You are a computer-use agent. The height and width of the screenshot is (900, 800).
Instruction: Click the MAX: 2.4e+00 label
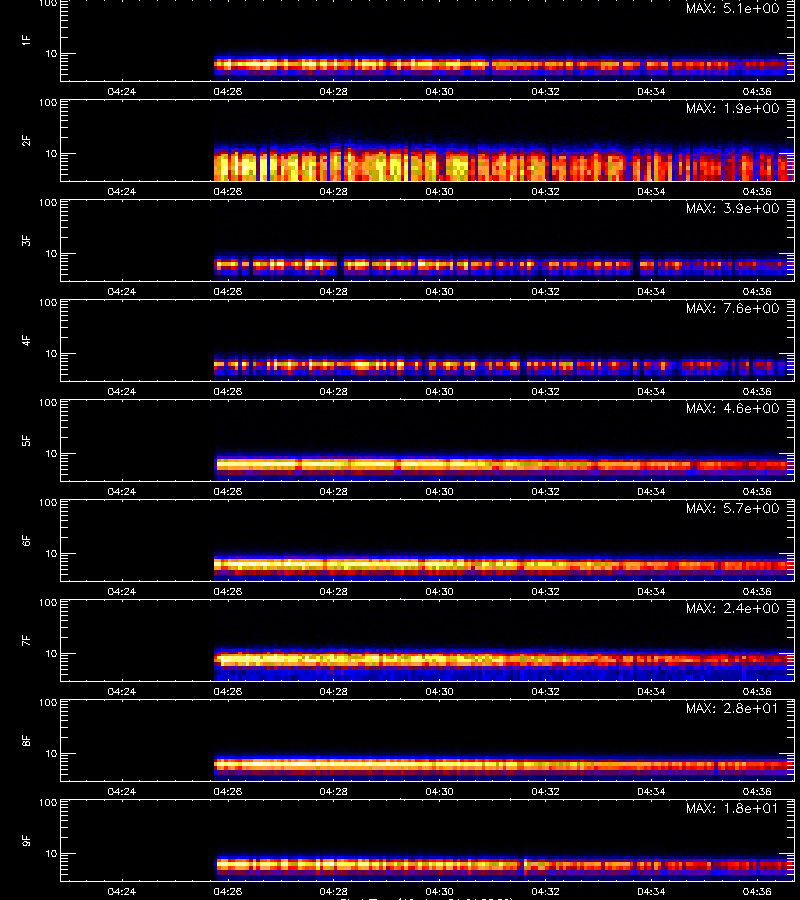coord(733,608)
